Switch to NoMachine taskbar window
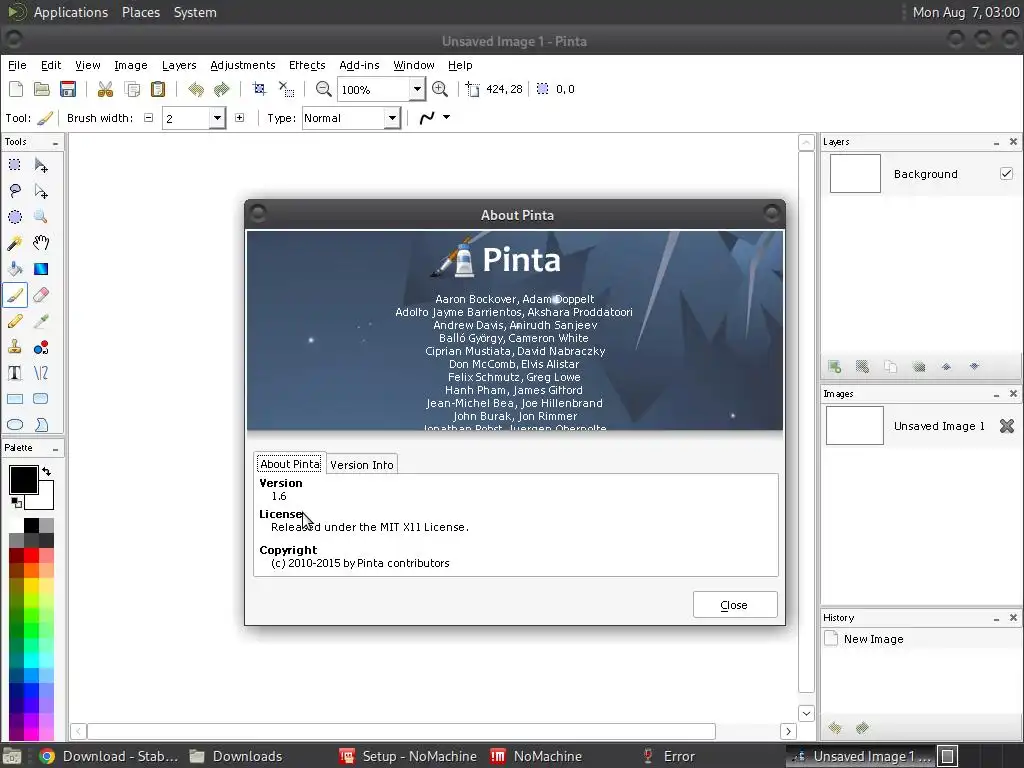The image size is (1024, 768). tap(536, 756)
